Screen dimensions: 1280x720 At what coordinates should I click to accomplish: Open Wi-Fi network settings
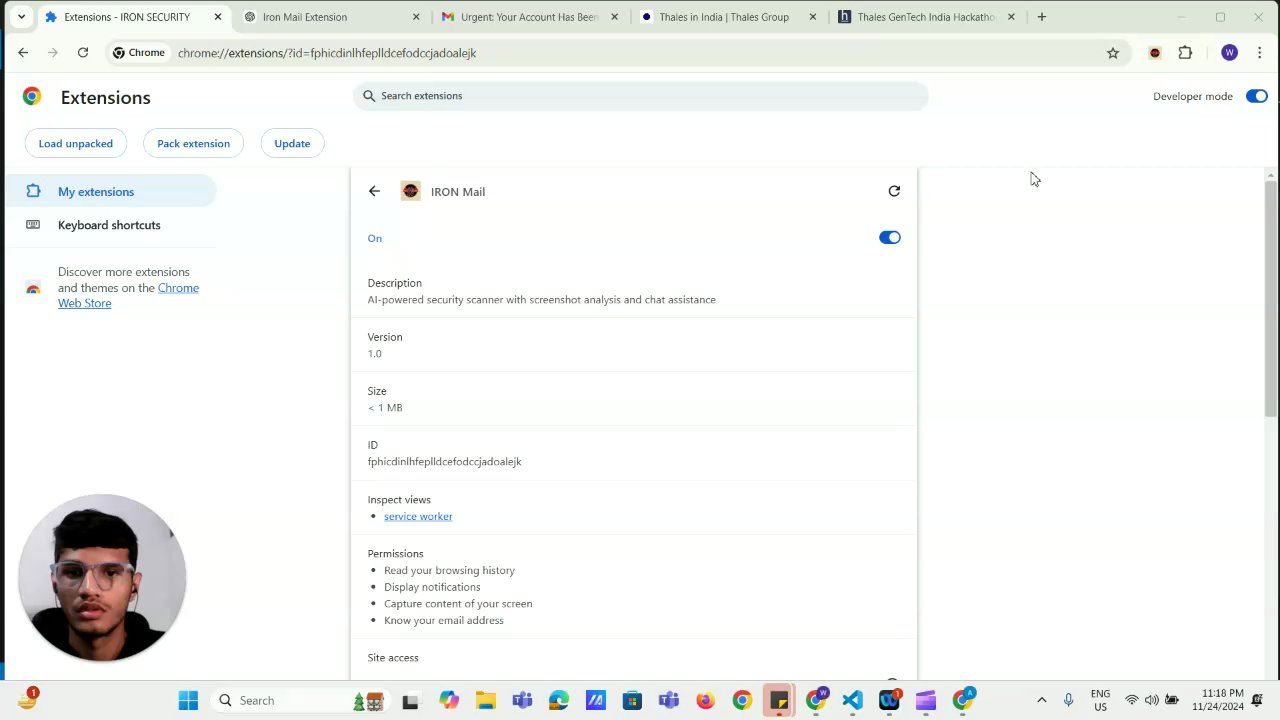point(1132,700)
